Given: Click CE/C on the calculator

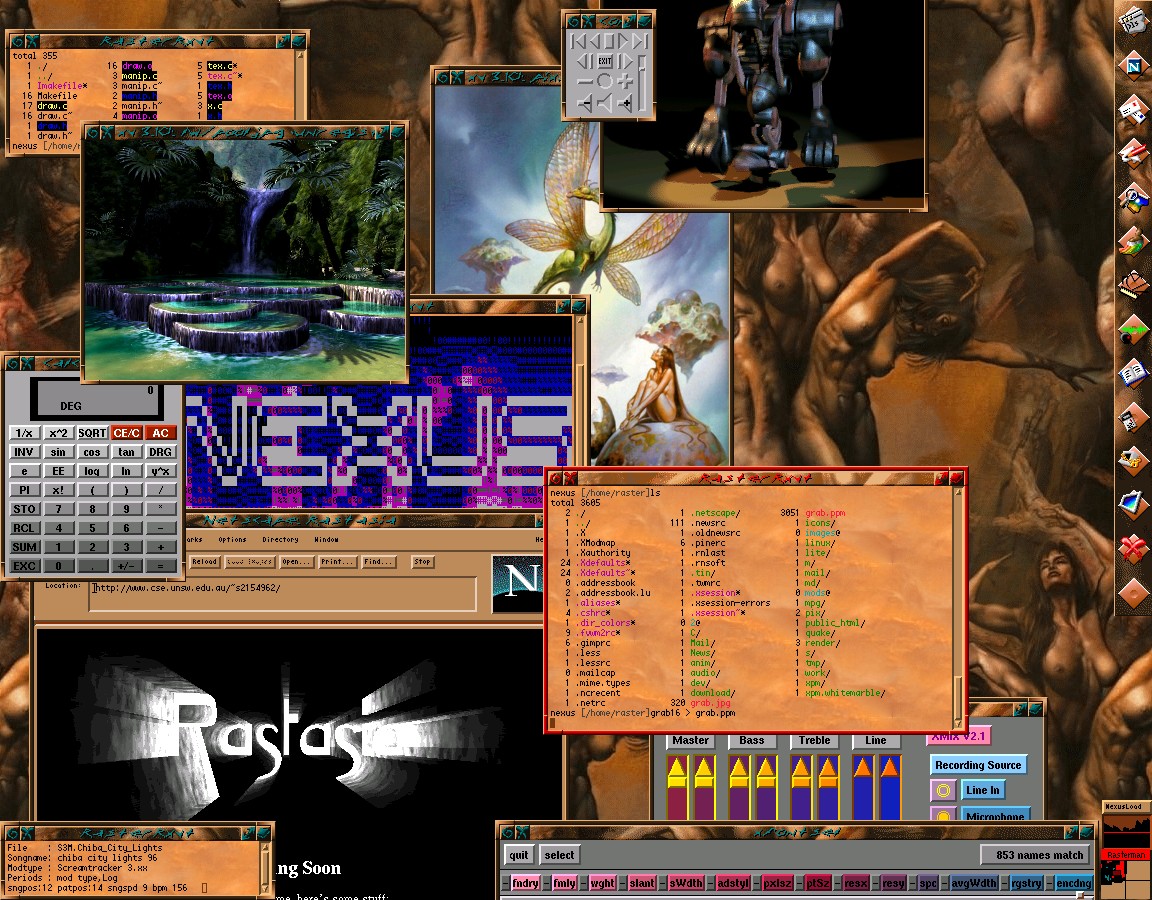Looking at the screenshot, I should [x=126, y=433].
